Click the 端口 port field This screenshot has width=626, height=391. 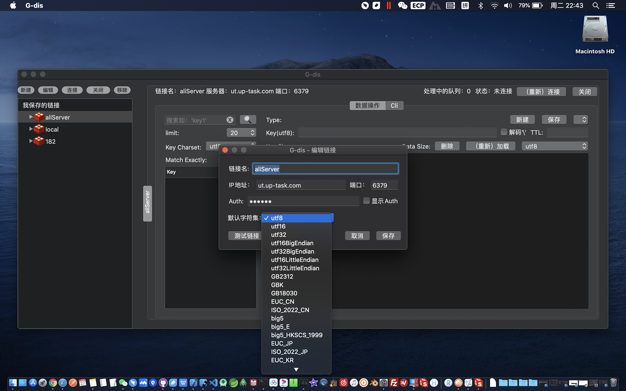[384, 185]
